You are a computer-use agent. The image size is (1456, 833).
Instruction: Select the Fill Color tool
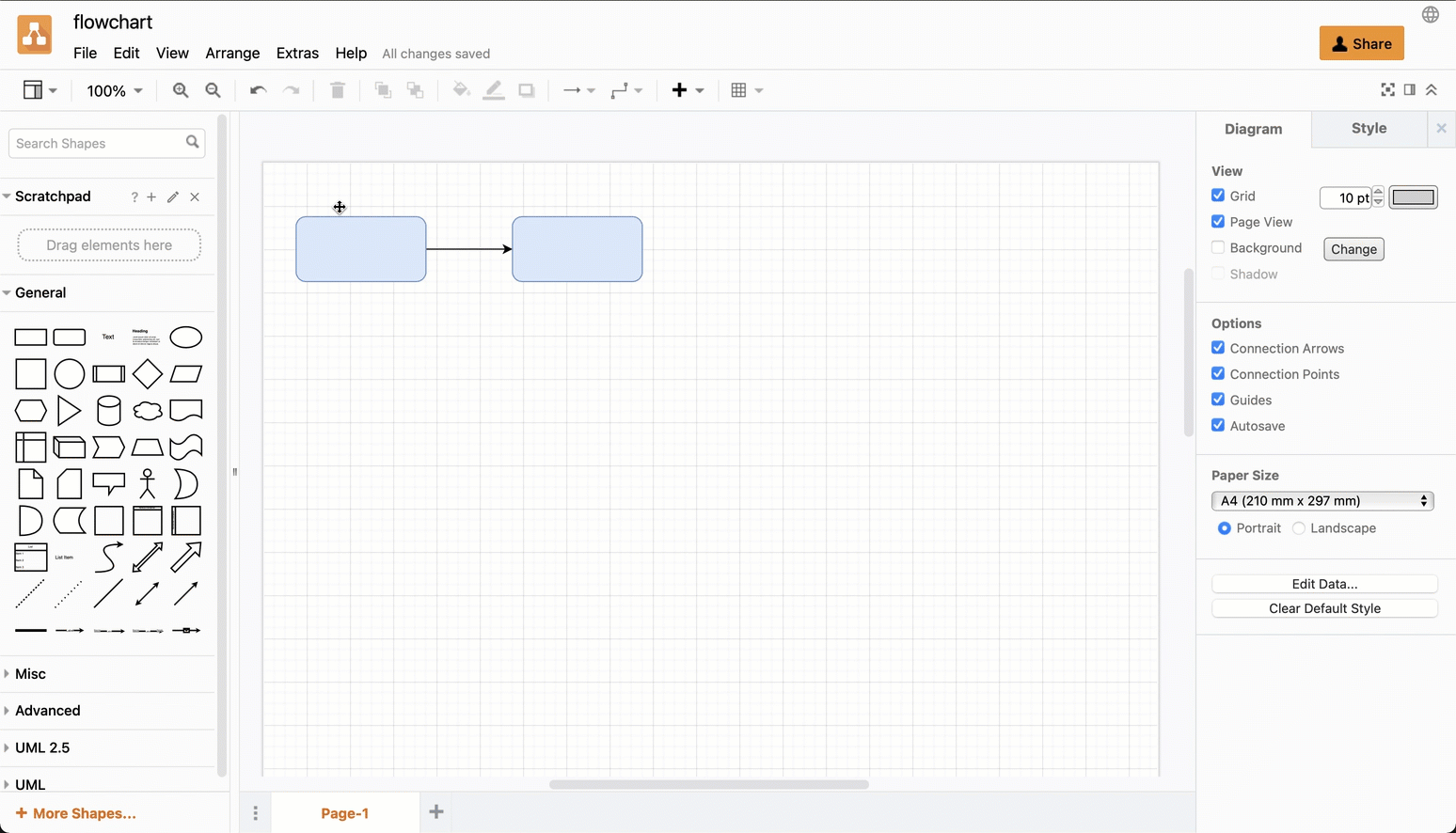pyautogui.click(x=461, y=89)
